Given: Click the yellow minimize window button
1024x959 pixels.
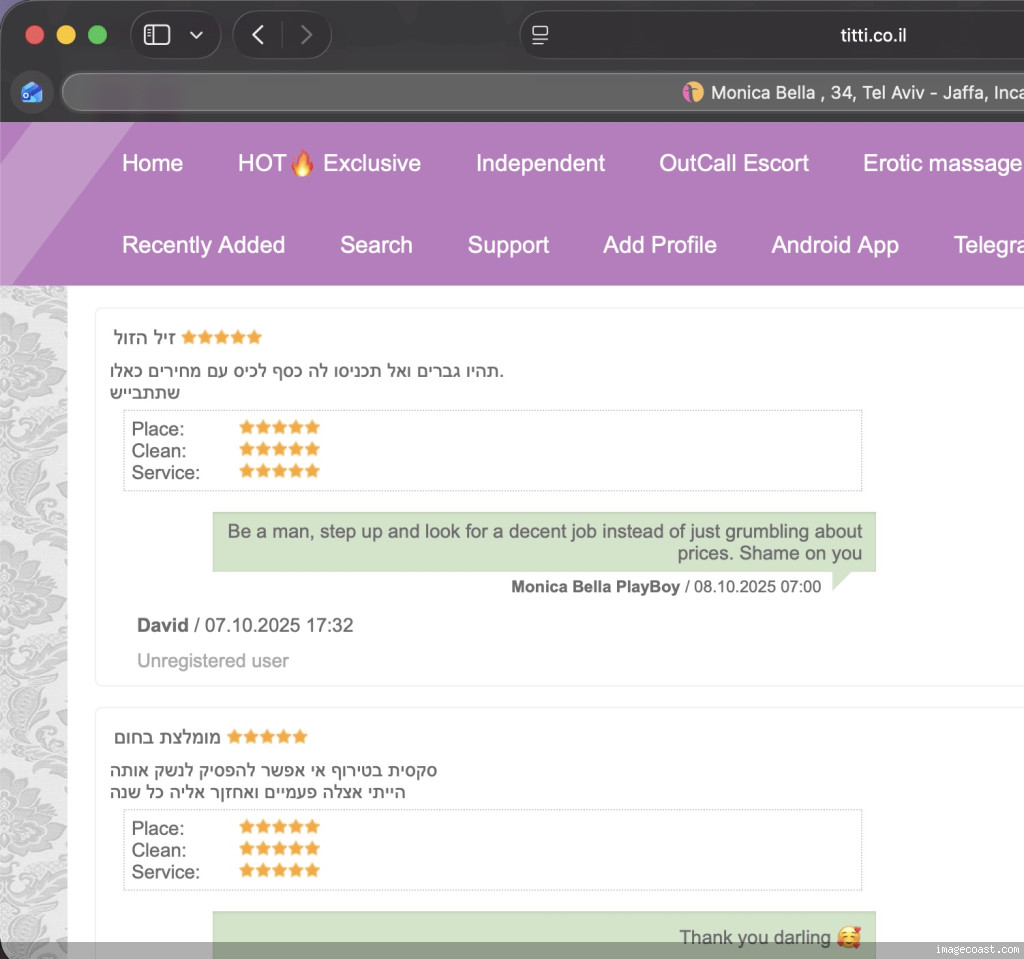Looking at the screenshot, I should tap(66, 35).
